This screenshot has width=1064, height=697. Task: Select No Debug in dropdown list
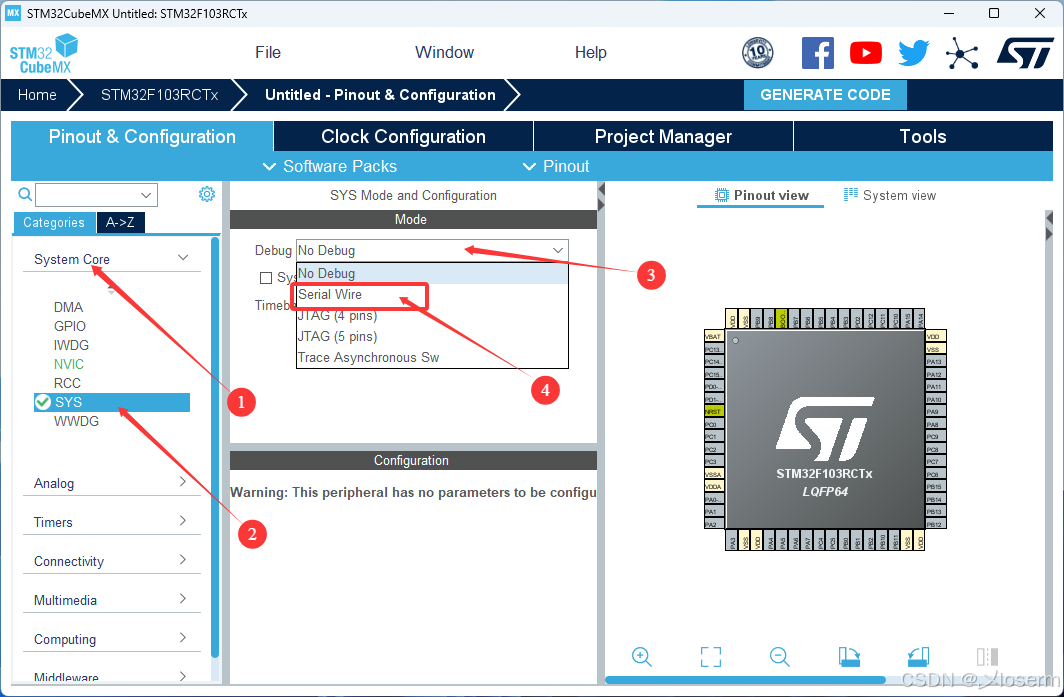(x=432, y=274)
